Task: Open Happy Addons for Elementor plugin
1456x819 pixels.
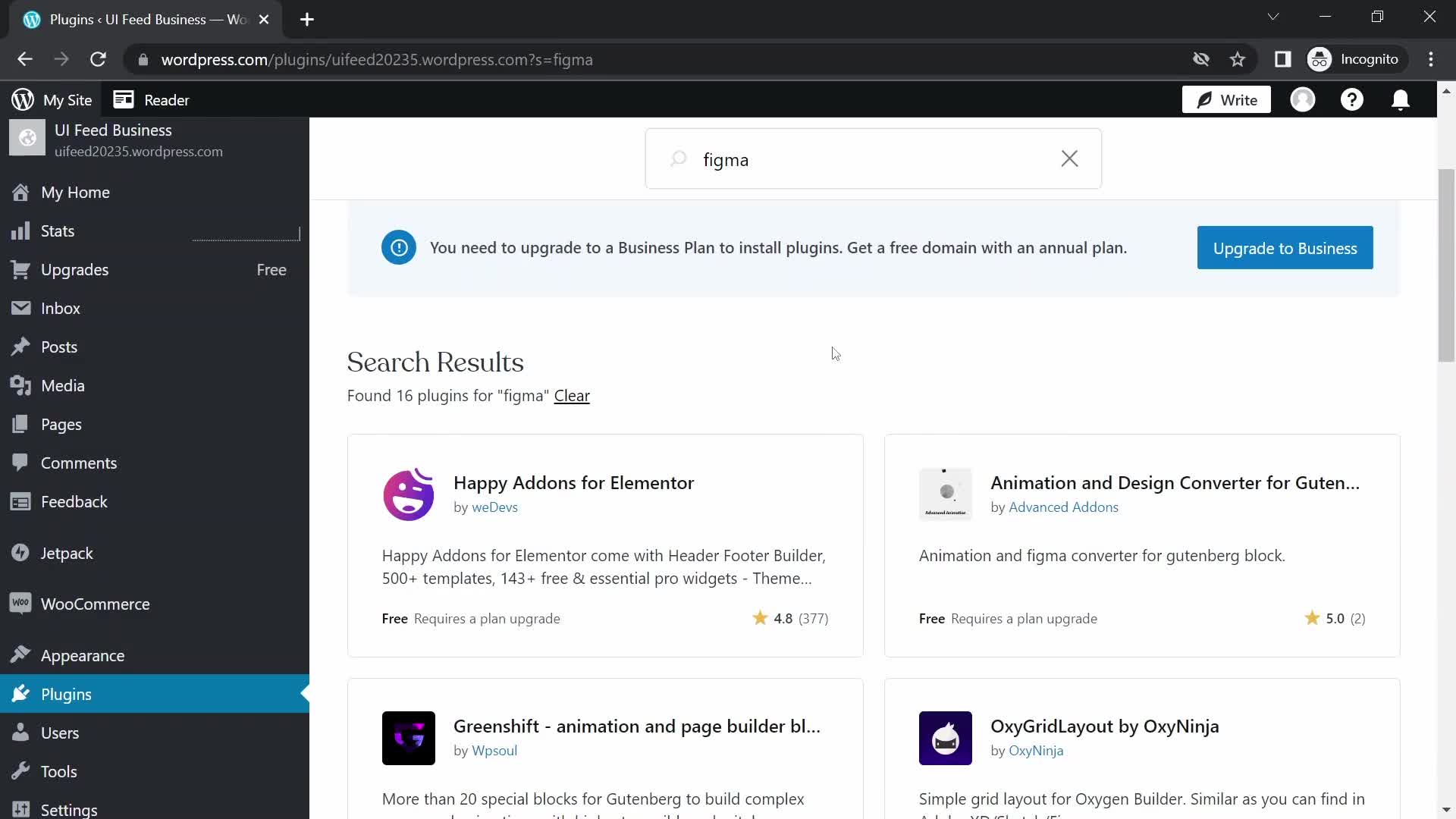Action: (573, 483)
